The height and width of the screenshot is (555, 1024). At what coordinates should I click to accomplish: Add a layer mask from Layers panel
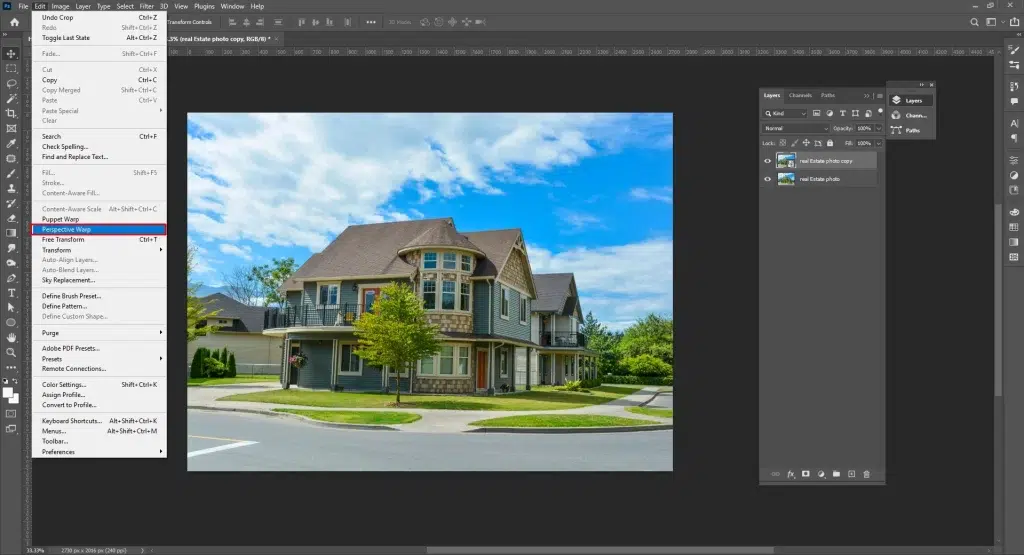tap(806, 474)
